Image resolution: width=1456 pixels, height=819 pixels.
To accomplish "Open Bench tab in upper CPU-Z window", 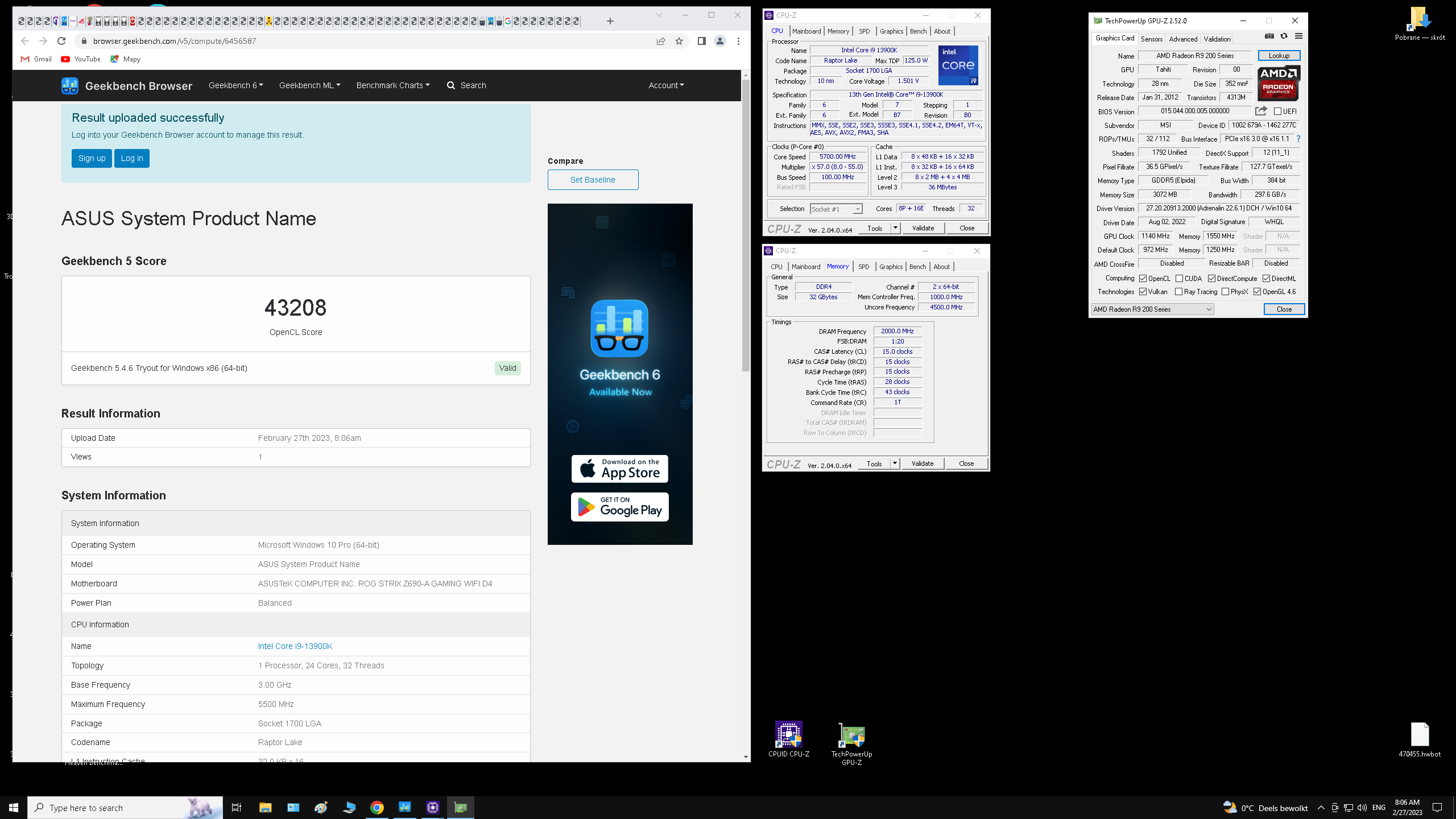I will coord(918,31).
